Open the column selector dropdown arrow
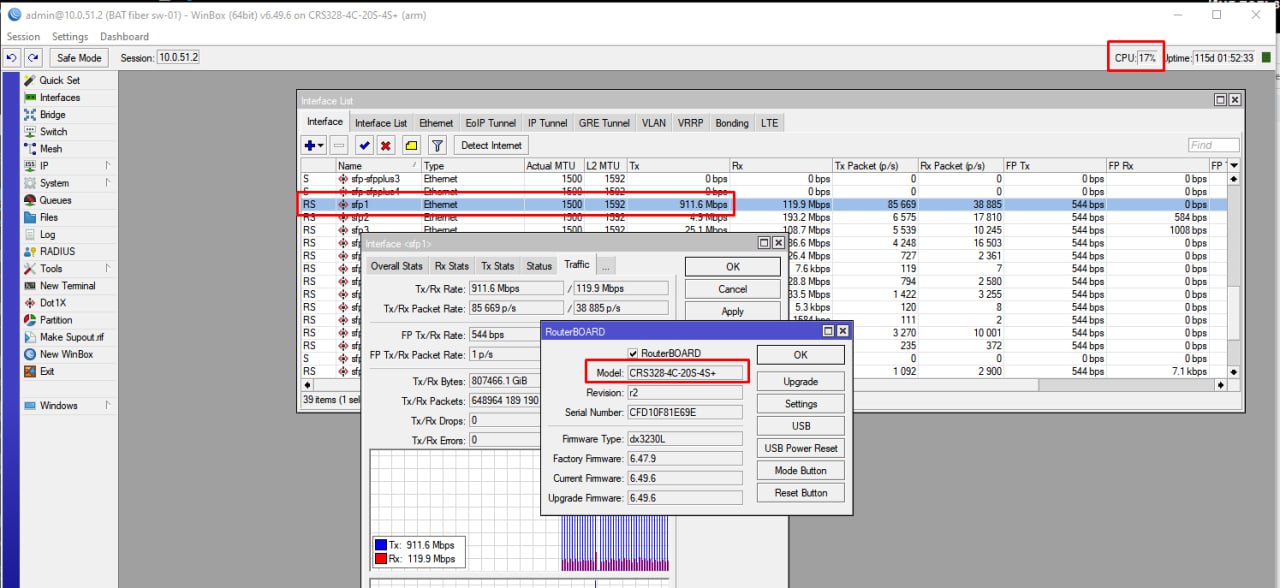This screenshot has width=1280, height=588. [x=1234, y=165]
